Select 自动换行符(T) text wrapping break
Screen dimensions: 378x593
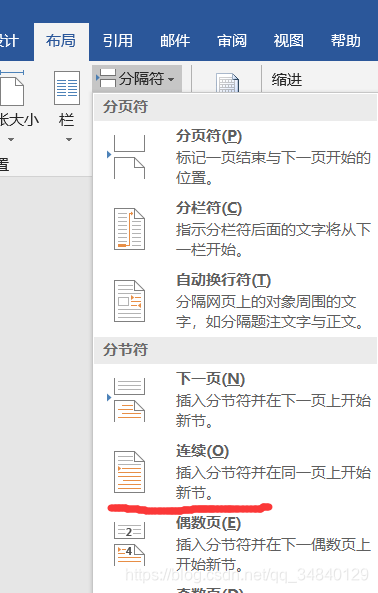235,301
